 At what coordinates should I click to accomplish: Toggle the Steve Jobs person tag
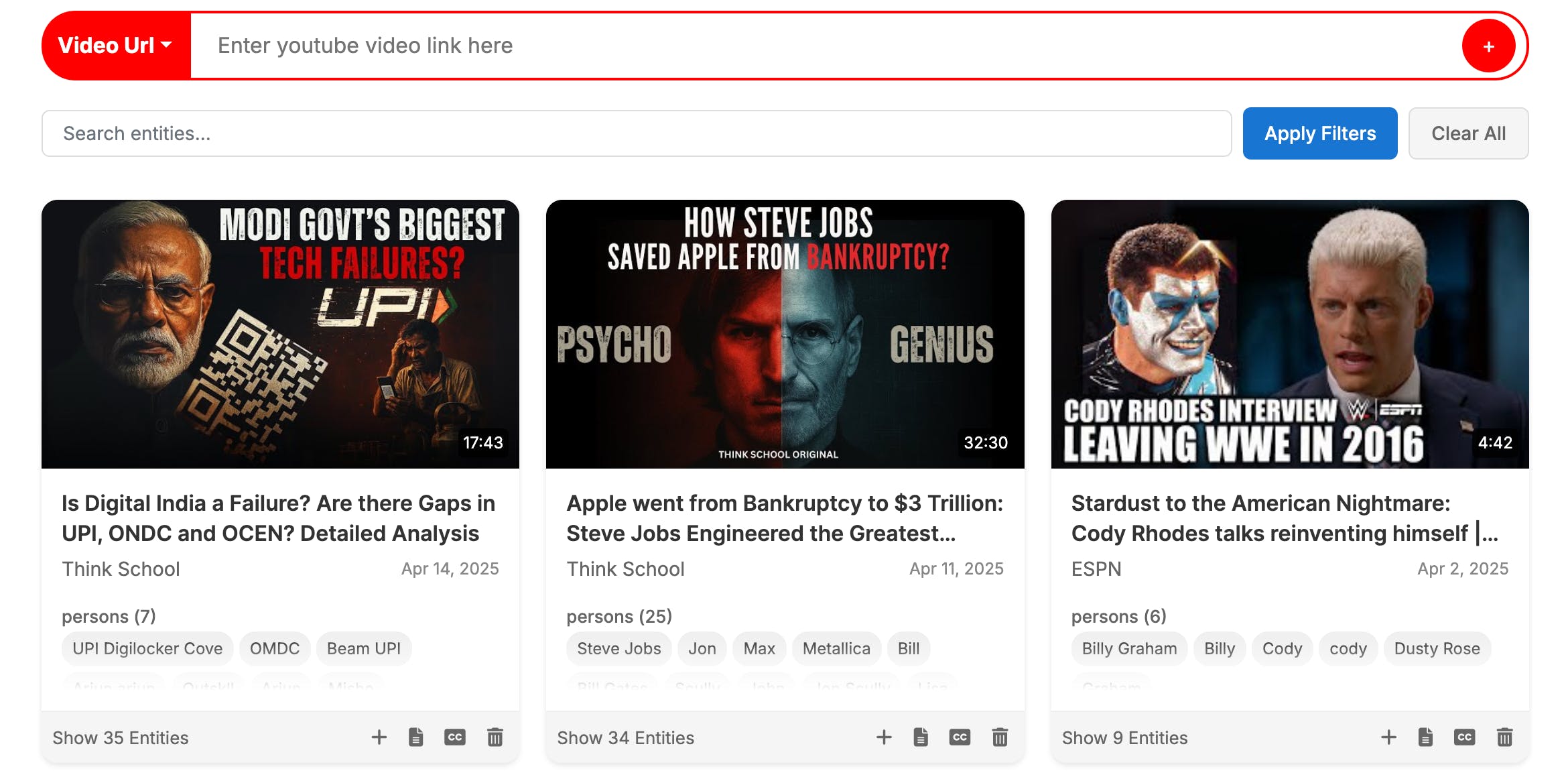click(x=618, y=648)
